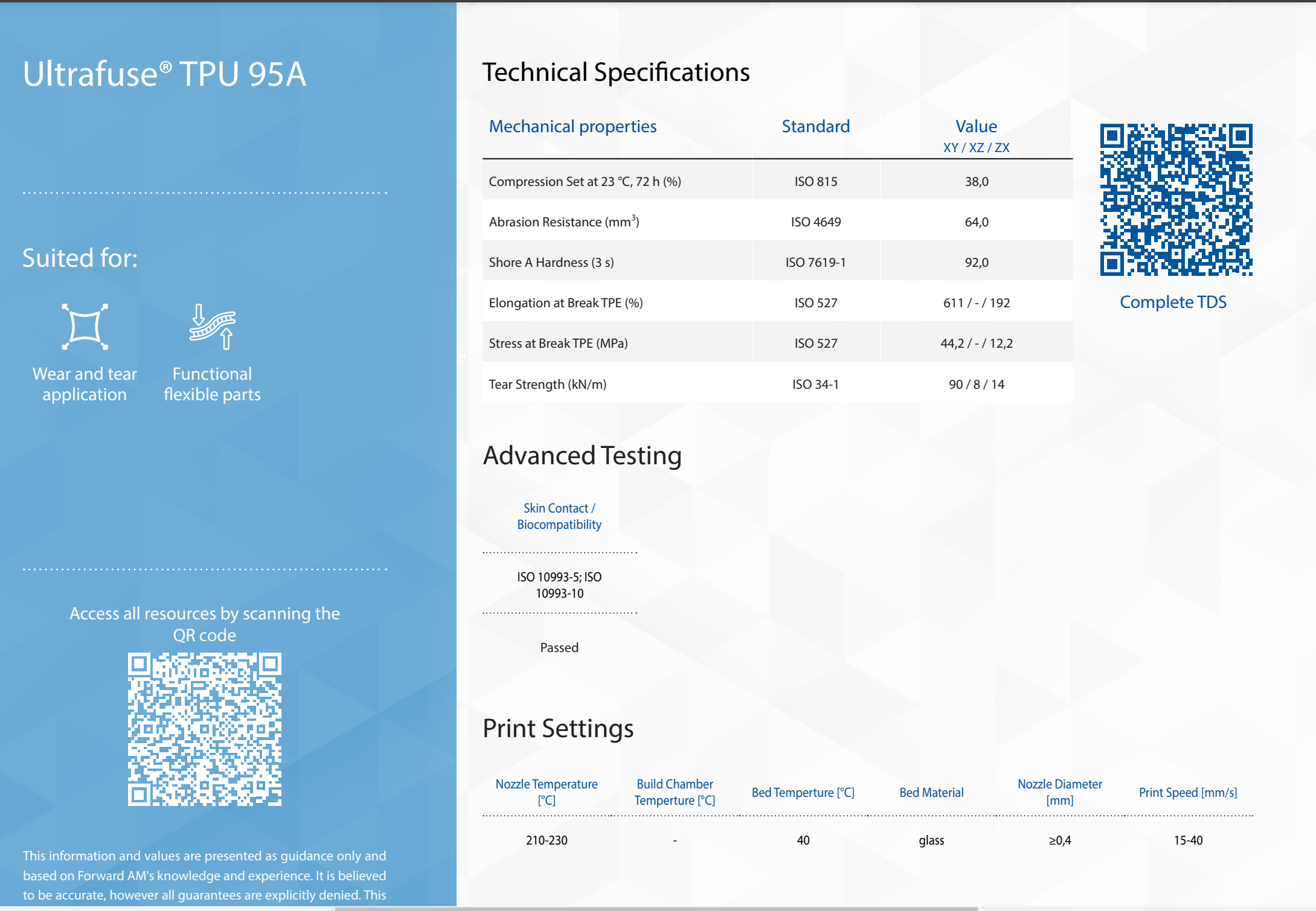Click the ISO 815 standard cell
The height and width of the screenshot is (911, 1316).
pyautogui.click(x=815, y=182)
